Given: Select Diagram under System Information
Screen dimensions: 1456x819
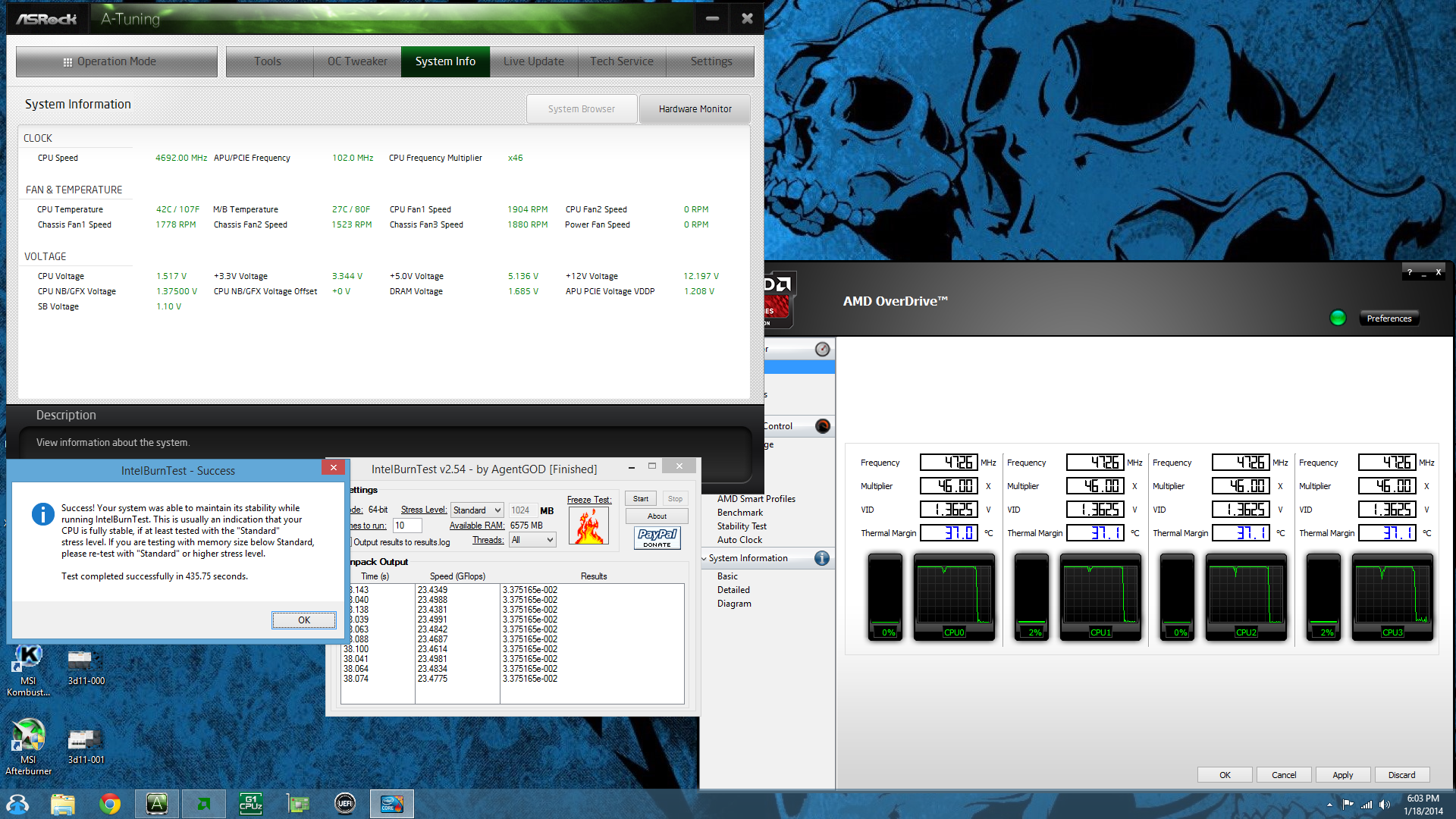Looking at the screenshot, I should 734,604.
